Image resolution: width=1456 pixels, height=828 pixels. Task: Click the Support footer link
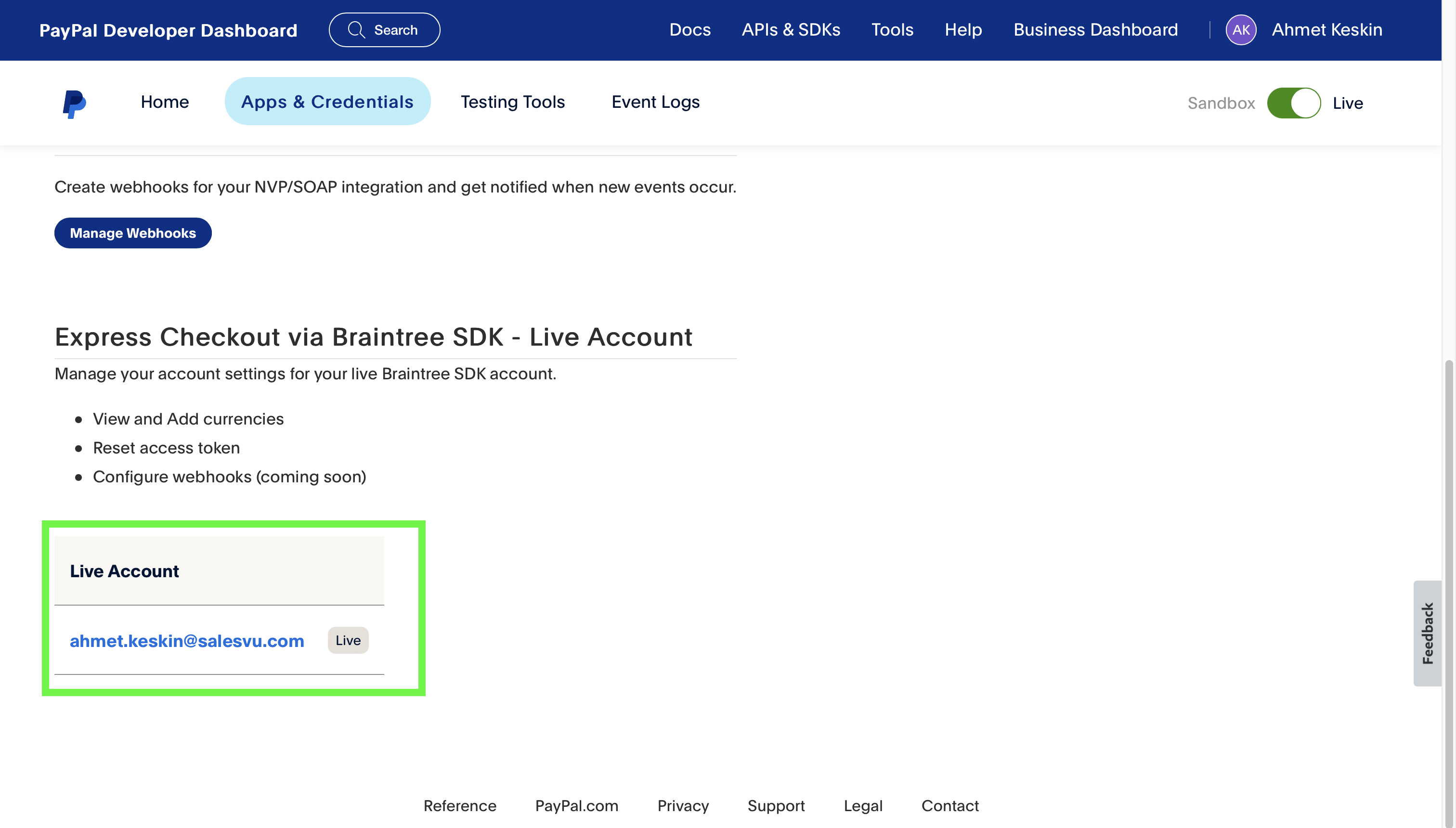click(776, 806)
